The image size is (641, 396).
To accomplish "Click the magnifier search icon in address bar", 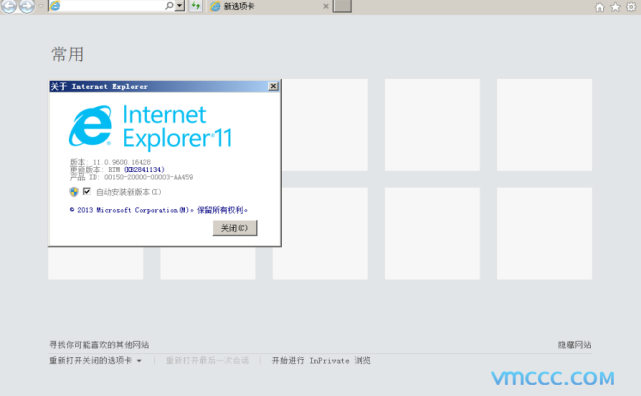I will [x=169, y=6].
